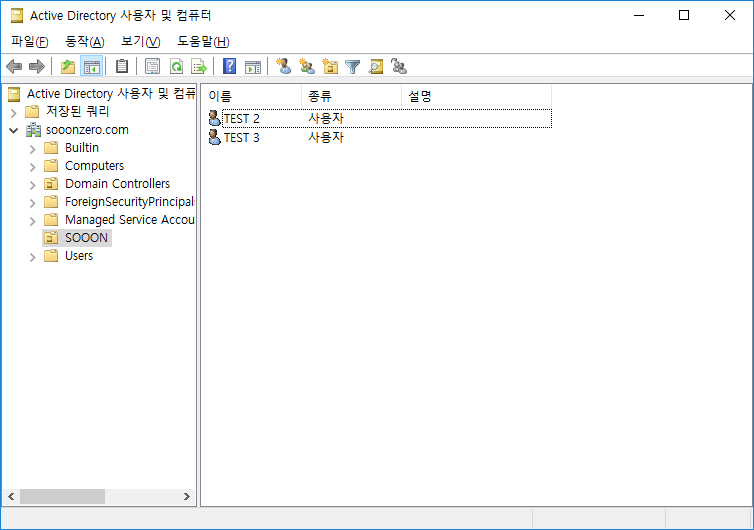Select the SOOON organizational unit

(86, 238)
